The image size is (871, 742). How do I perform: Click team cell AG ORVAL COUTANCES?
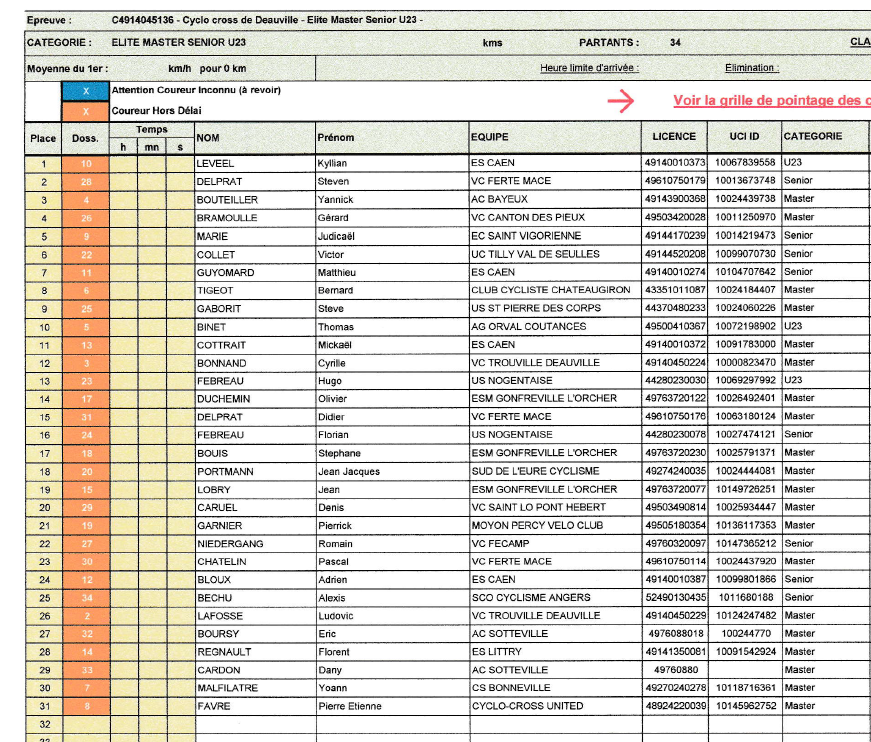555,327
